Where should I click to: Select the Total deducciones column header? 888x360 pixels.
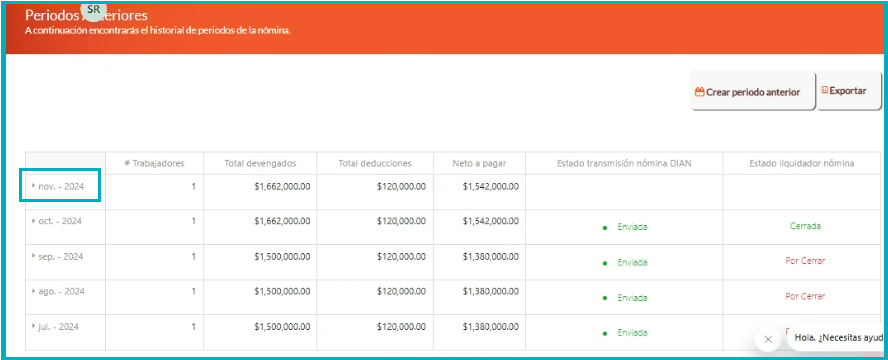click(375, 164)
